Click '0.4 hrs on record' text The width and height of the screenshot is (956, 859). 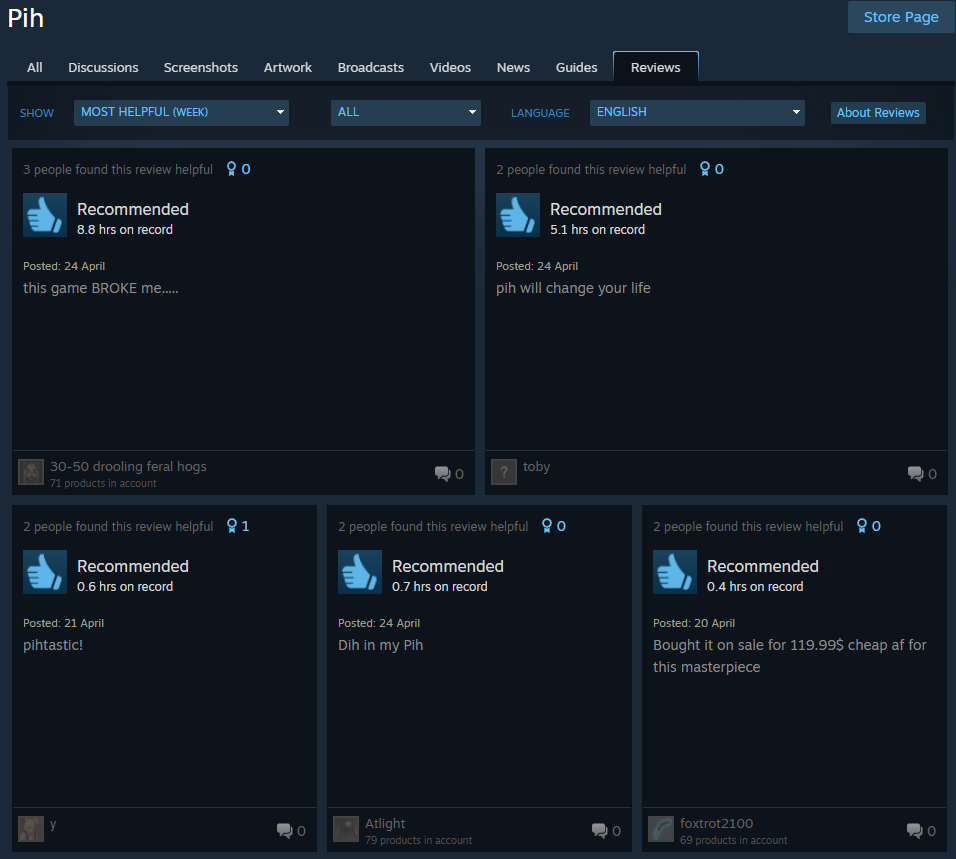point(755,586)
